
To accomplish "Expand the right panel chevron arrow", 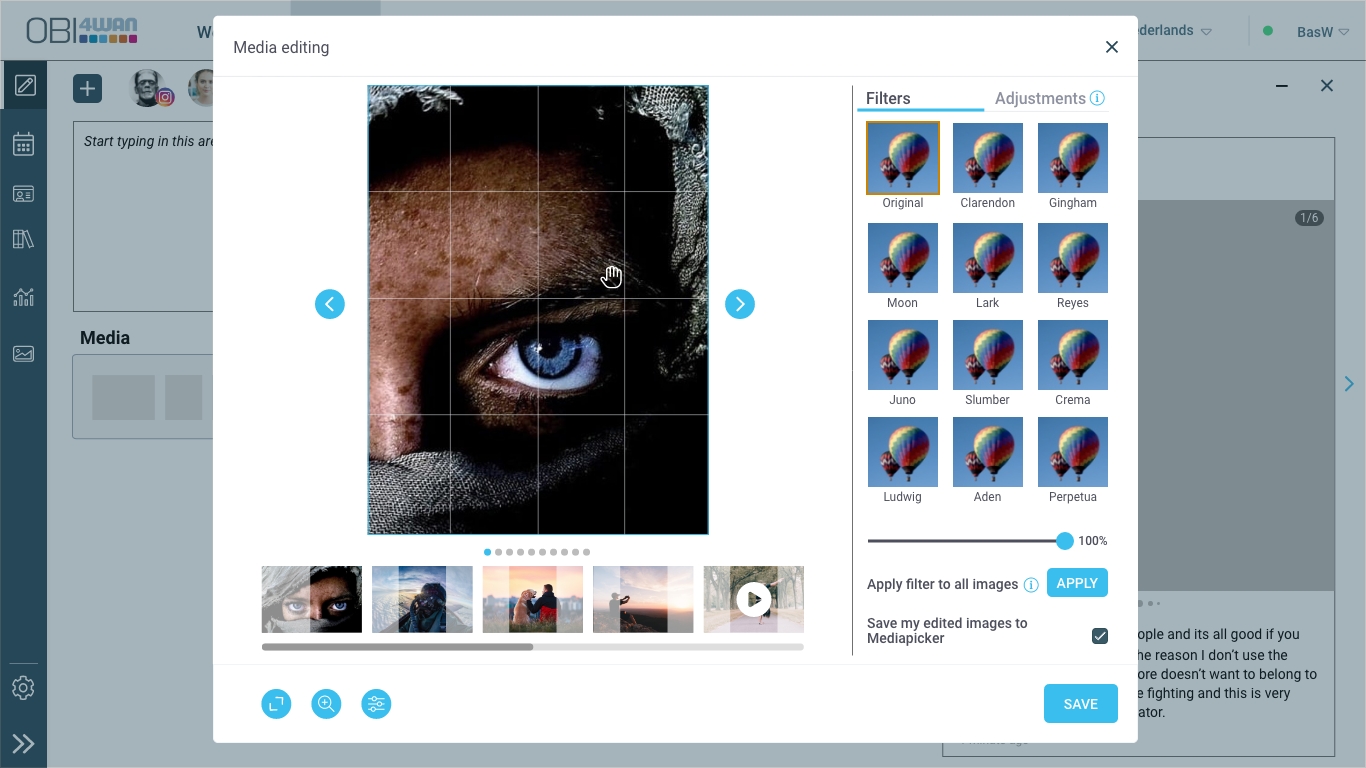I will pos(1349,384).
